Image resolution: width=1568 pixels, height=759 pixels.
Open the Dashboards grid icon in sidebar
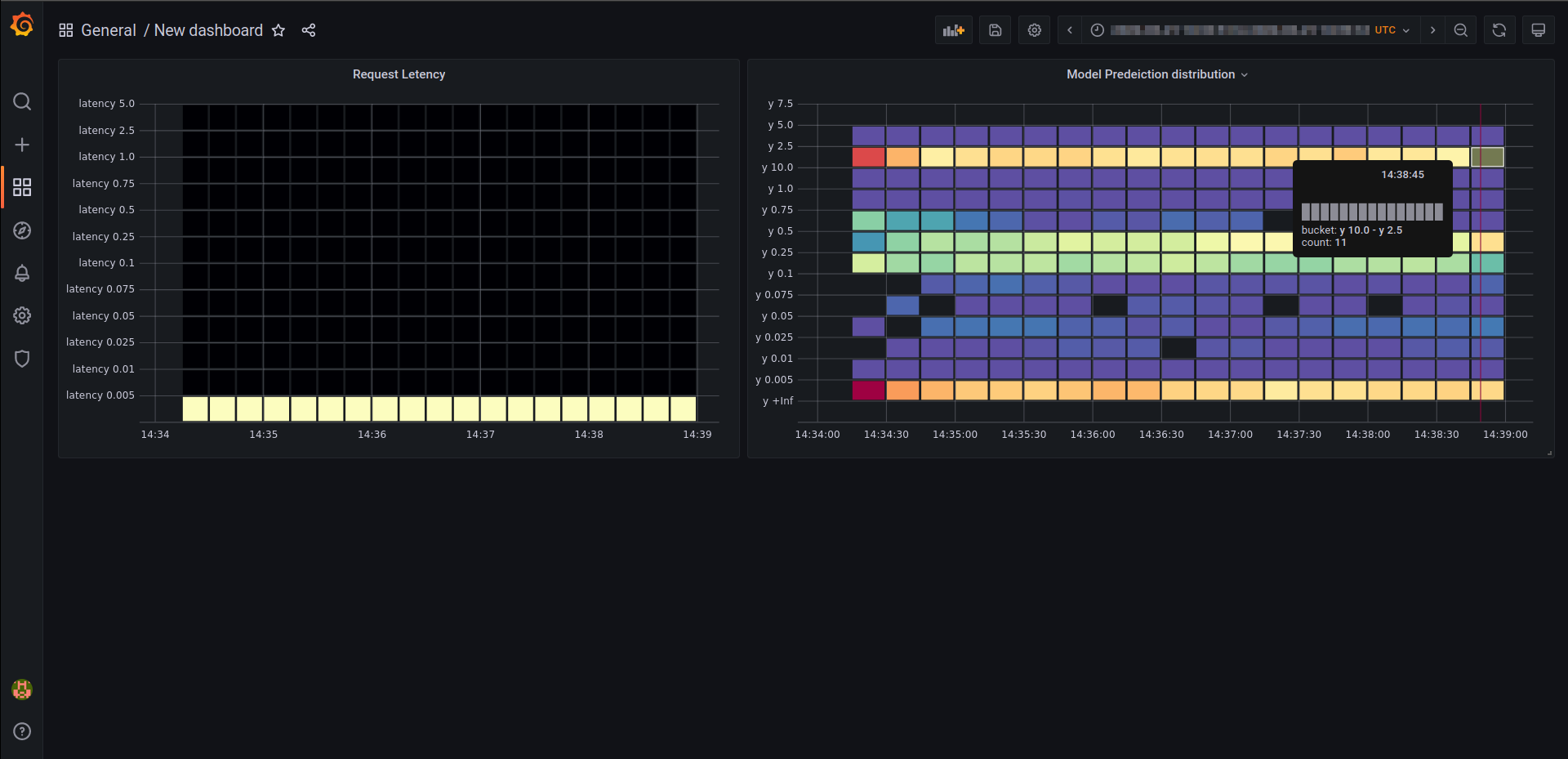pos(22,187)
